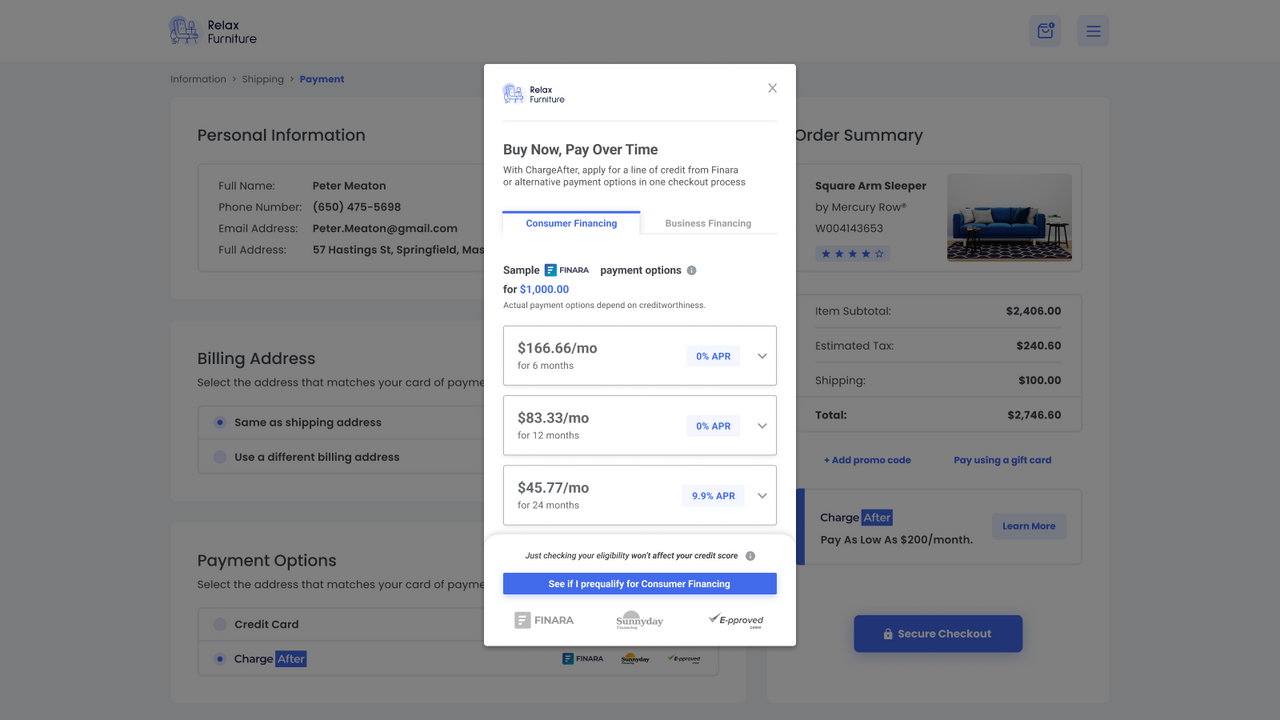The width and height of the screenshot is (1280, 720).
Task: Click the email Peter.Meaton@gmail.com
Action: pos(385,229)
